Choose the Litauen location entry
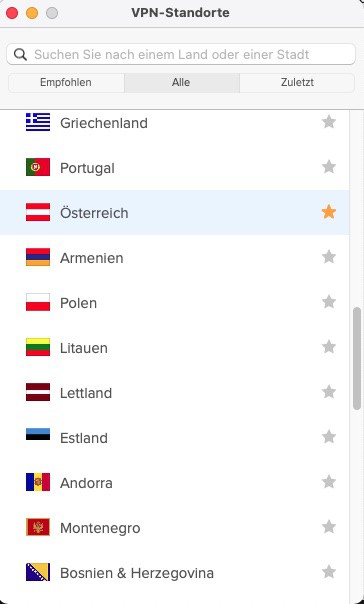364x604 pixels. [x=174, y=347]
